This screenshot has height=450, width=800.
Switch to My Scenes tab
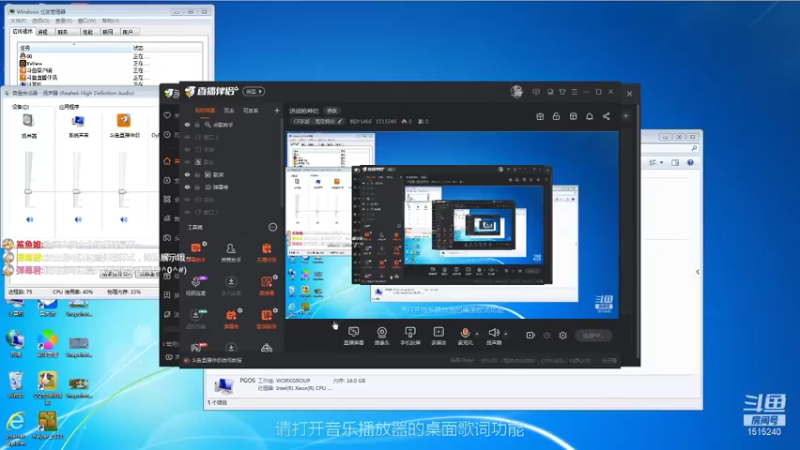(x=205, y=110)
